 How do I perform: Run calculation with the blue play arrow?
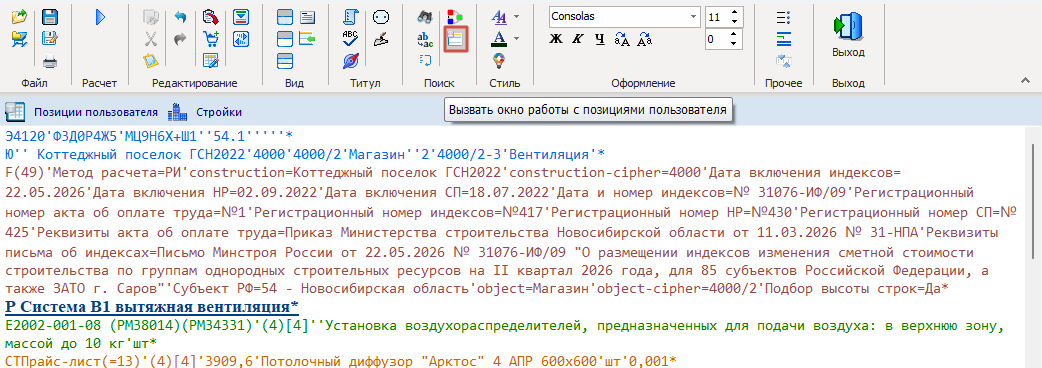[x=100, y=17]
